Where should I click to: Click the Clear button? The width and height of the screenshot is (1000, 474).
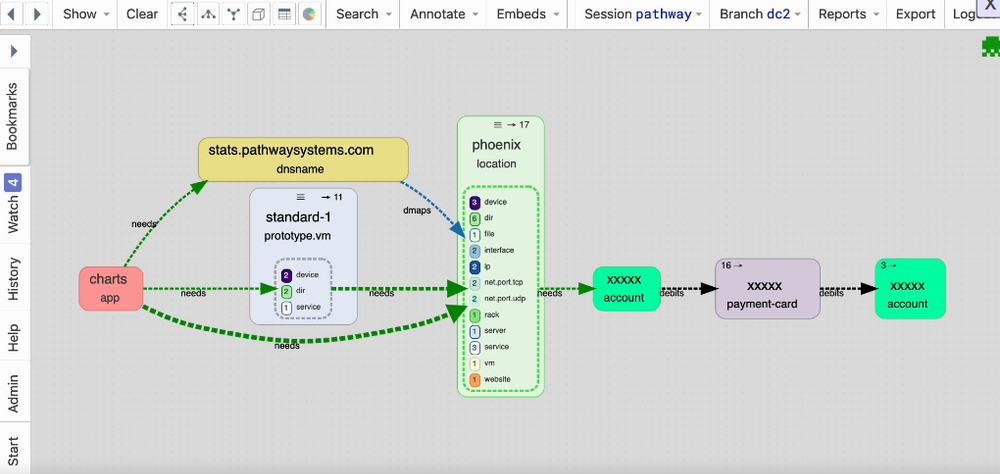tap(142, 14)
